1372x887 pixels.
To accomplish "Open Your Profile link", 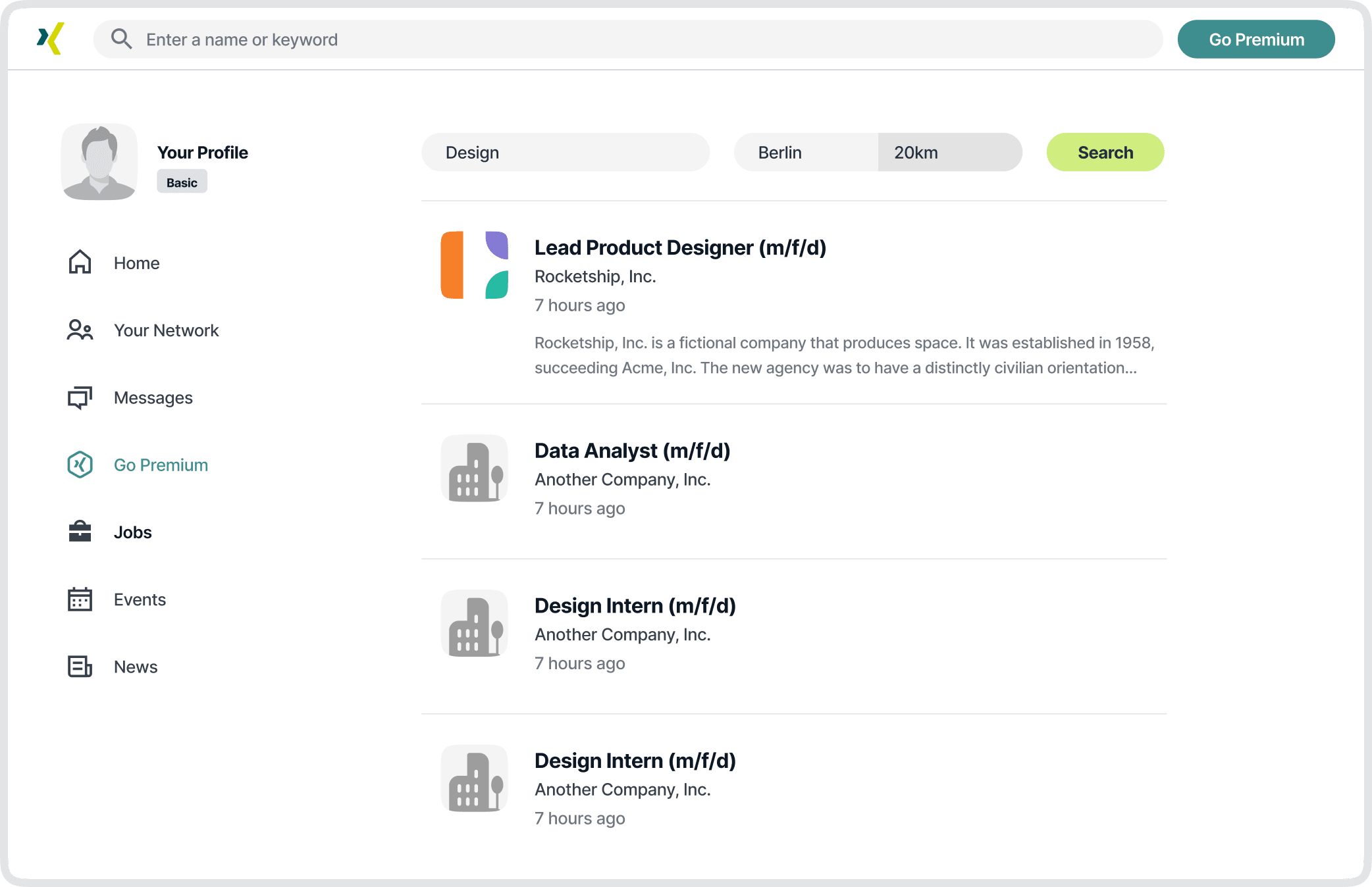I will point(203,153).
